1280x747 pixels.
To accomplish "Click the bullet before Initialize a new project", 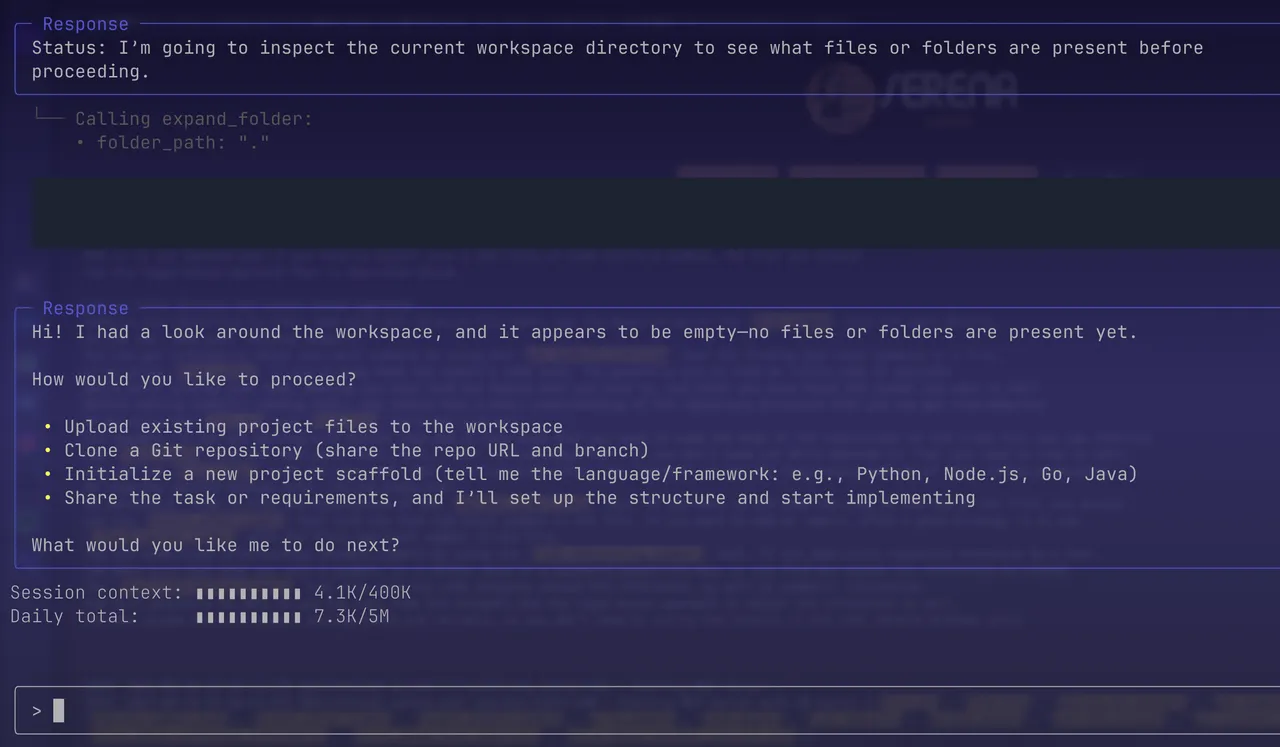I will pyautogui.click(x=48, y=475).
